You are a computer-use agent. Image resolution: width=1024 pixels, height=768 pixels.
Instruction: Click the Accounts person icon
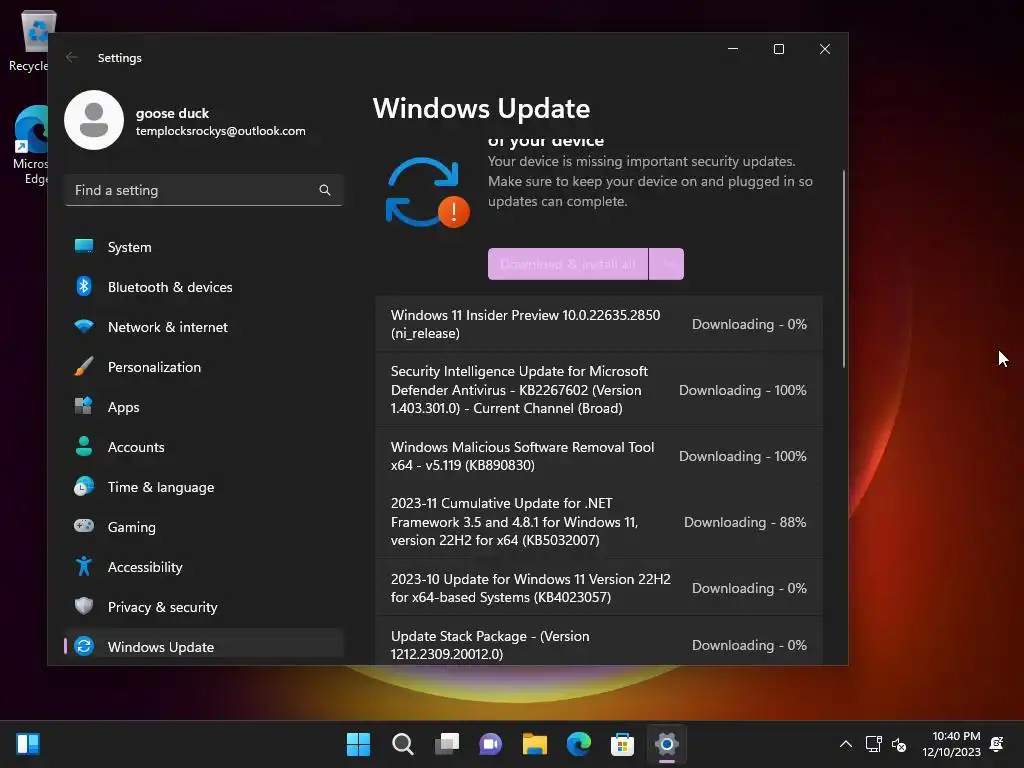[x=84, y=446]
